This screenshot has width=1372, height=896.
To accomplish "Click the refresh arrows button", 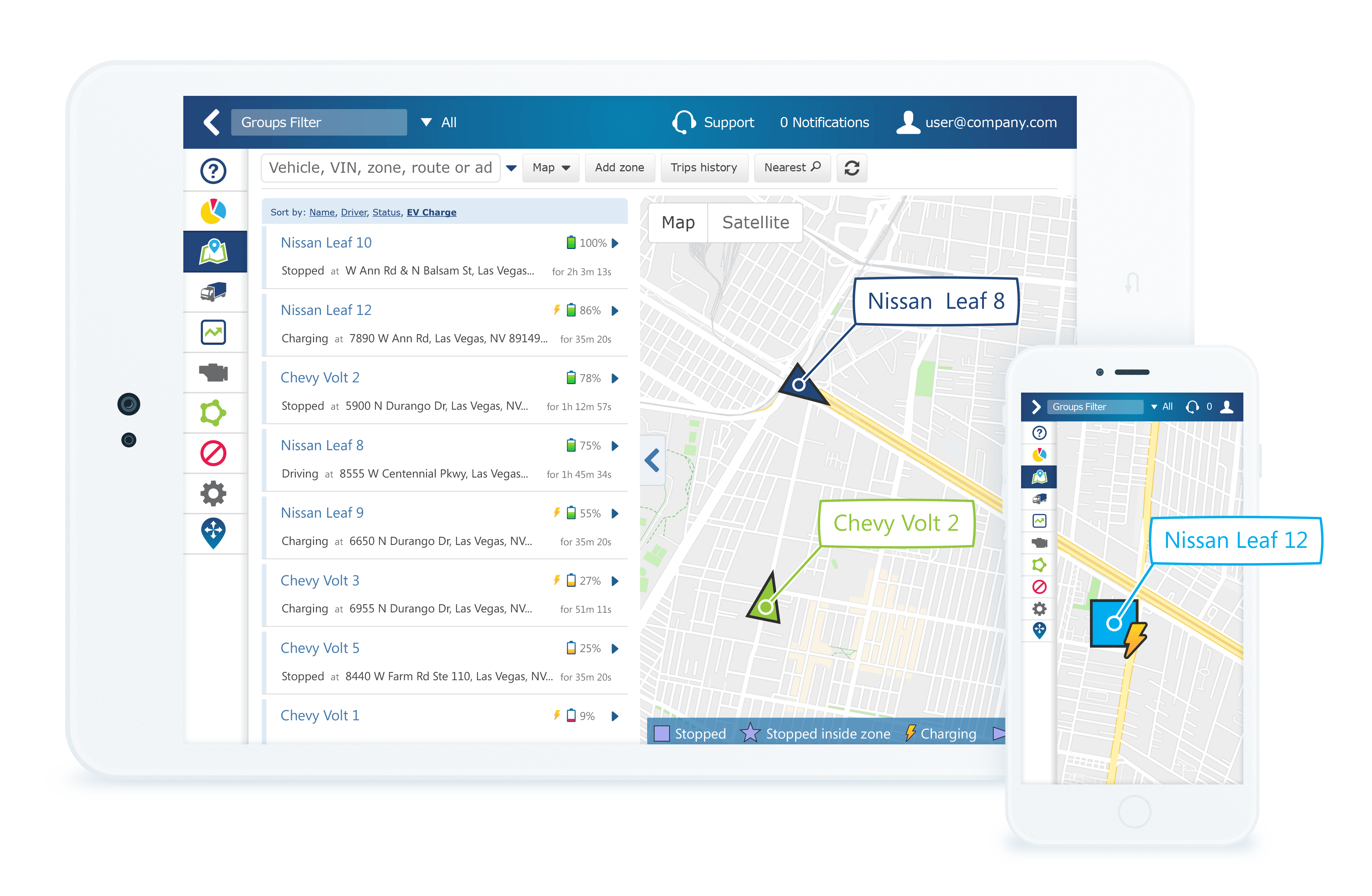I will point(852,168).
